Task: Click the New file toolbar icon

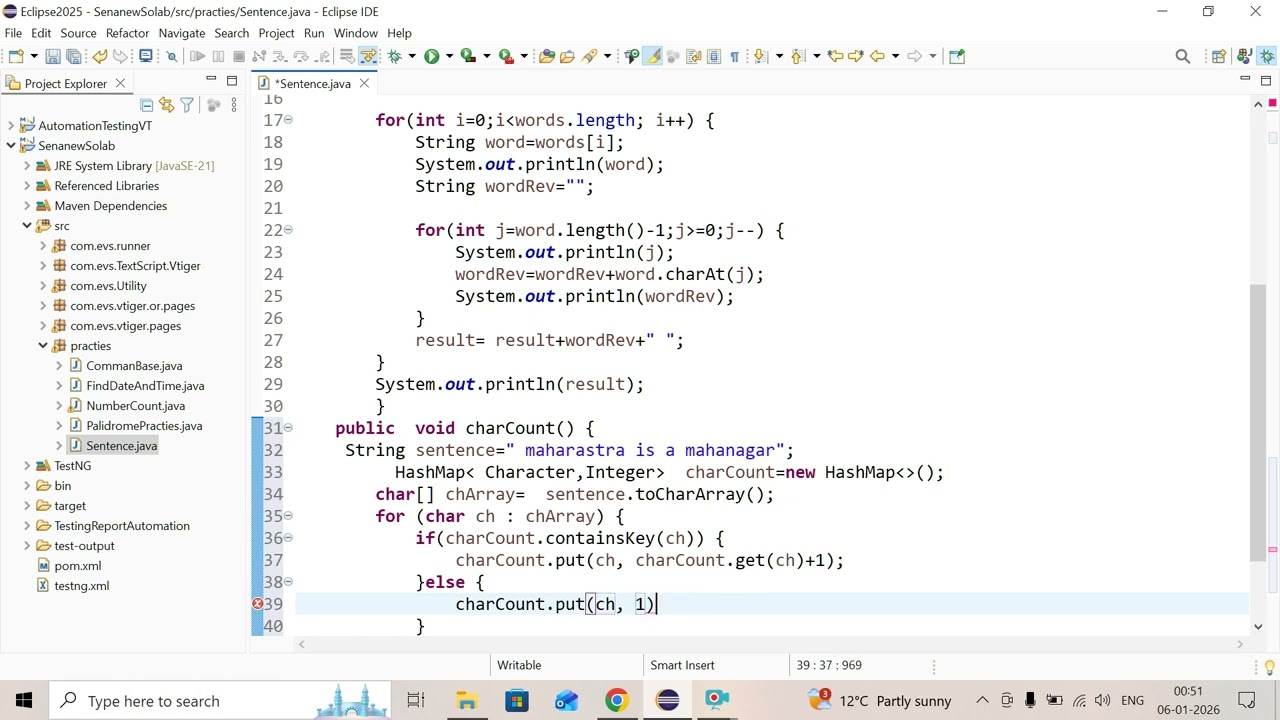Action: click(16, 56)
